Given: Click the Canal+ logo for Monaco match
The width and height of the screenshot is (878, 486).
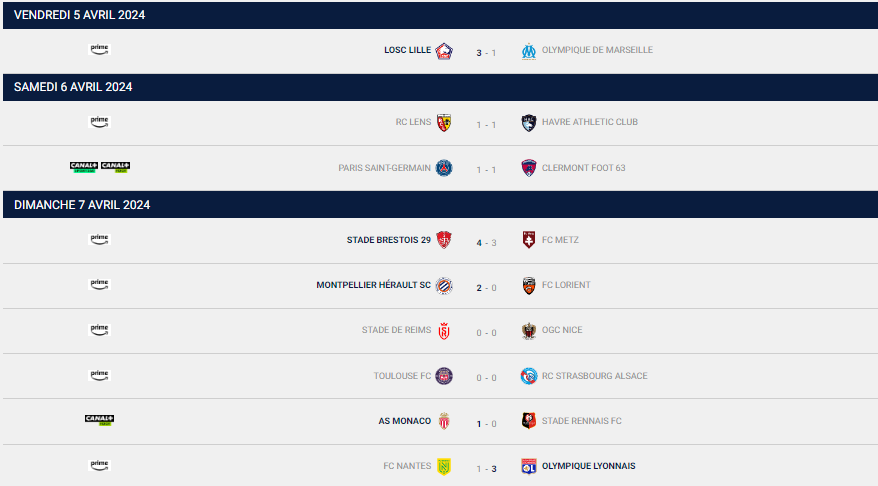Looking at the screenshot, I should (x=100, y=420).
